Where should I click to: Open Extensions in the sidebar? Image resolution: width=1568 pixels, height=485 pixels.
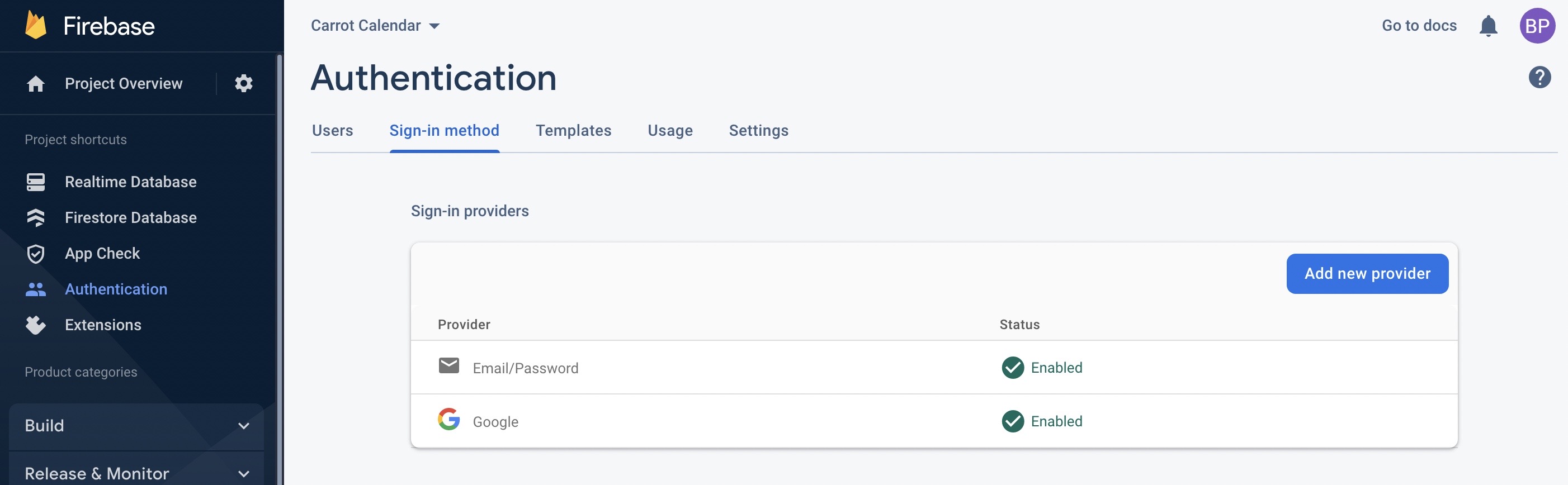pyautogui.click(x=103, y=326)
